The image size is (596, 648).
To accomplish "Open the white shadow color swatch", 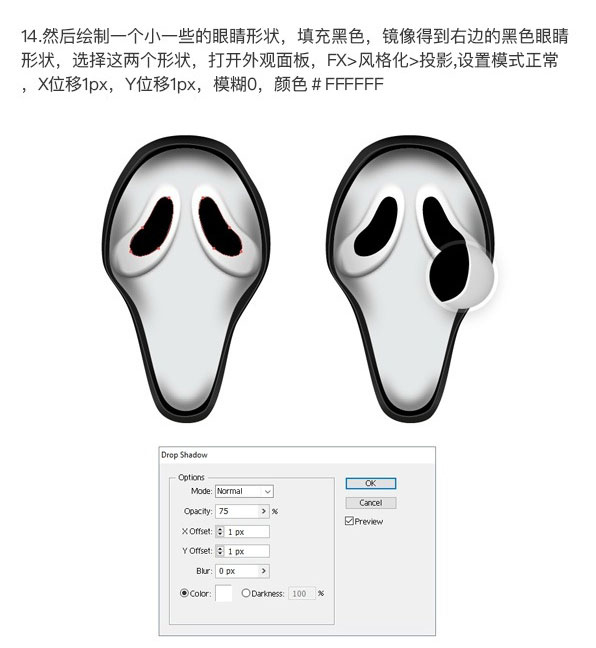I will (x=224, y=593).
